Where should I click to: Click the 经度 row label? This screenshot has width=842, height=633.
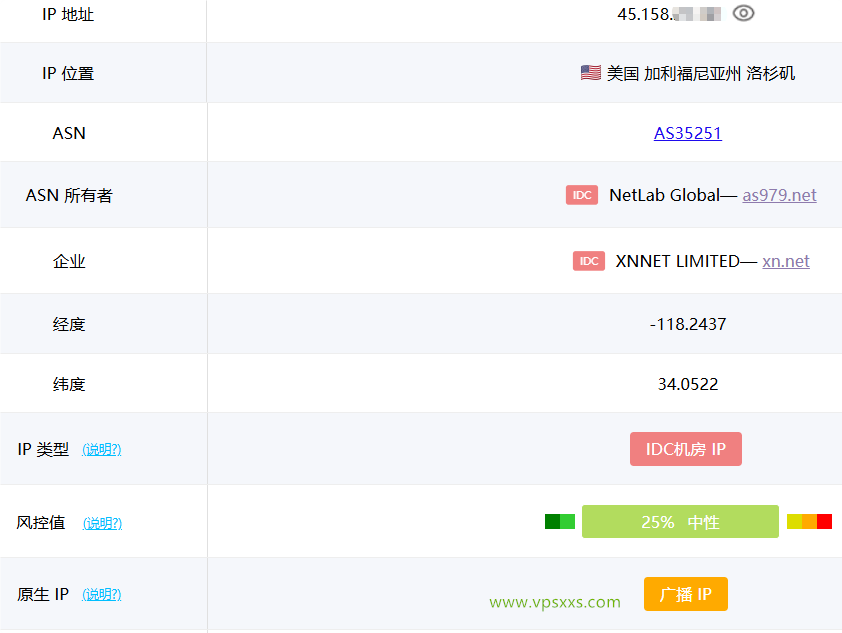click(x=69, y=324)
